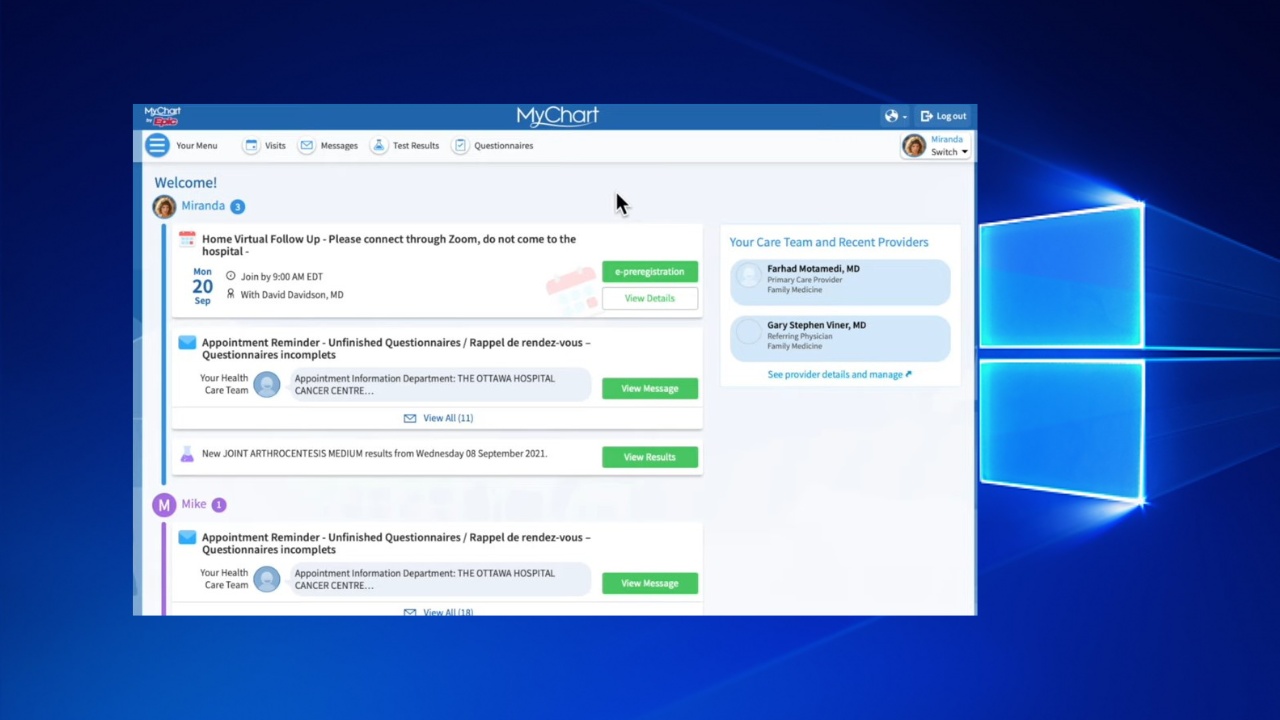Click the MyChart title in header
The image size is (1280, 720).
point(557,116)
